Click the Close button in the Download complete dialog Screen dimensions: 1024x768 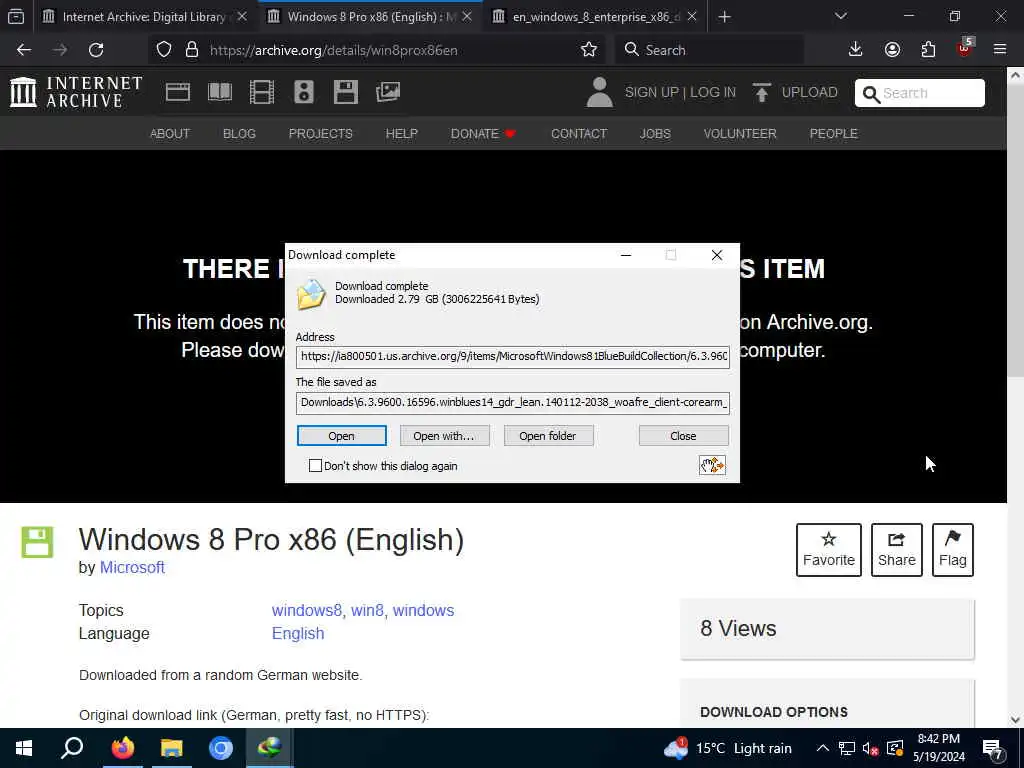[x=683, y=436]
